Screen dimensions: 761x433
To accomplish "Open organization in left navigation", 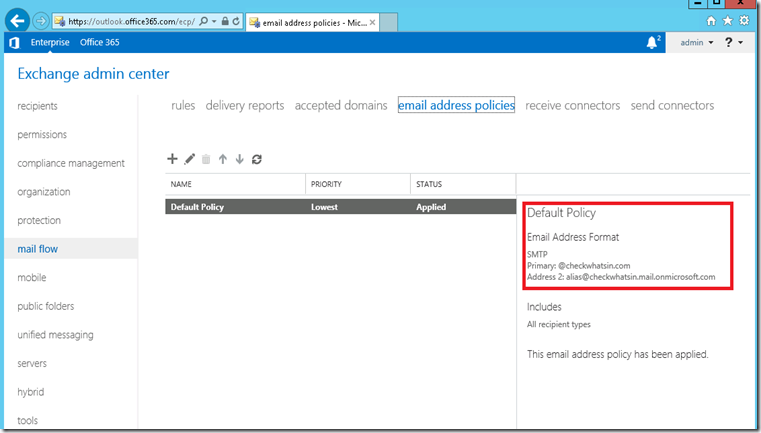I will (x=44, y=192).
